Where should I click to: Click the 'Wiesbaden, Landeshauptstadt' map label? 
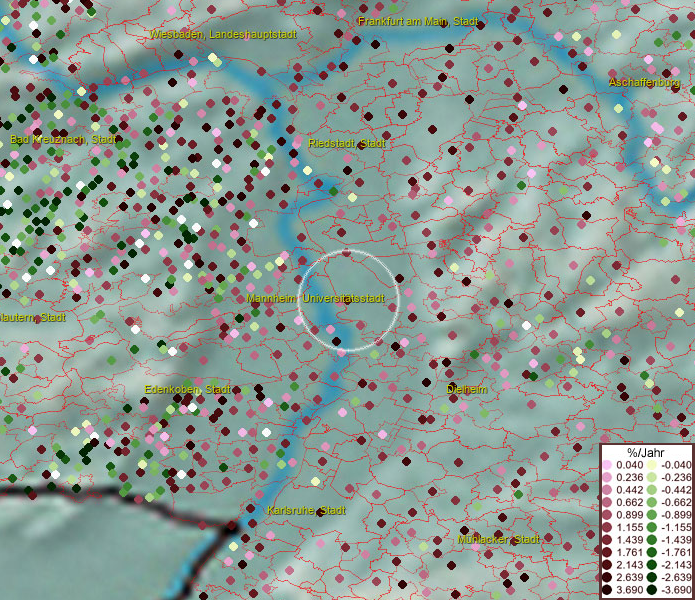223,34
